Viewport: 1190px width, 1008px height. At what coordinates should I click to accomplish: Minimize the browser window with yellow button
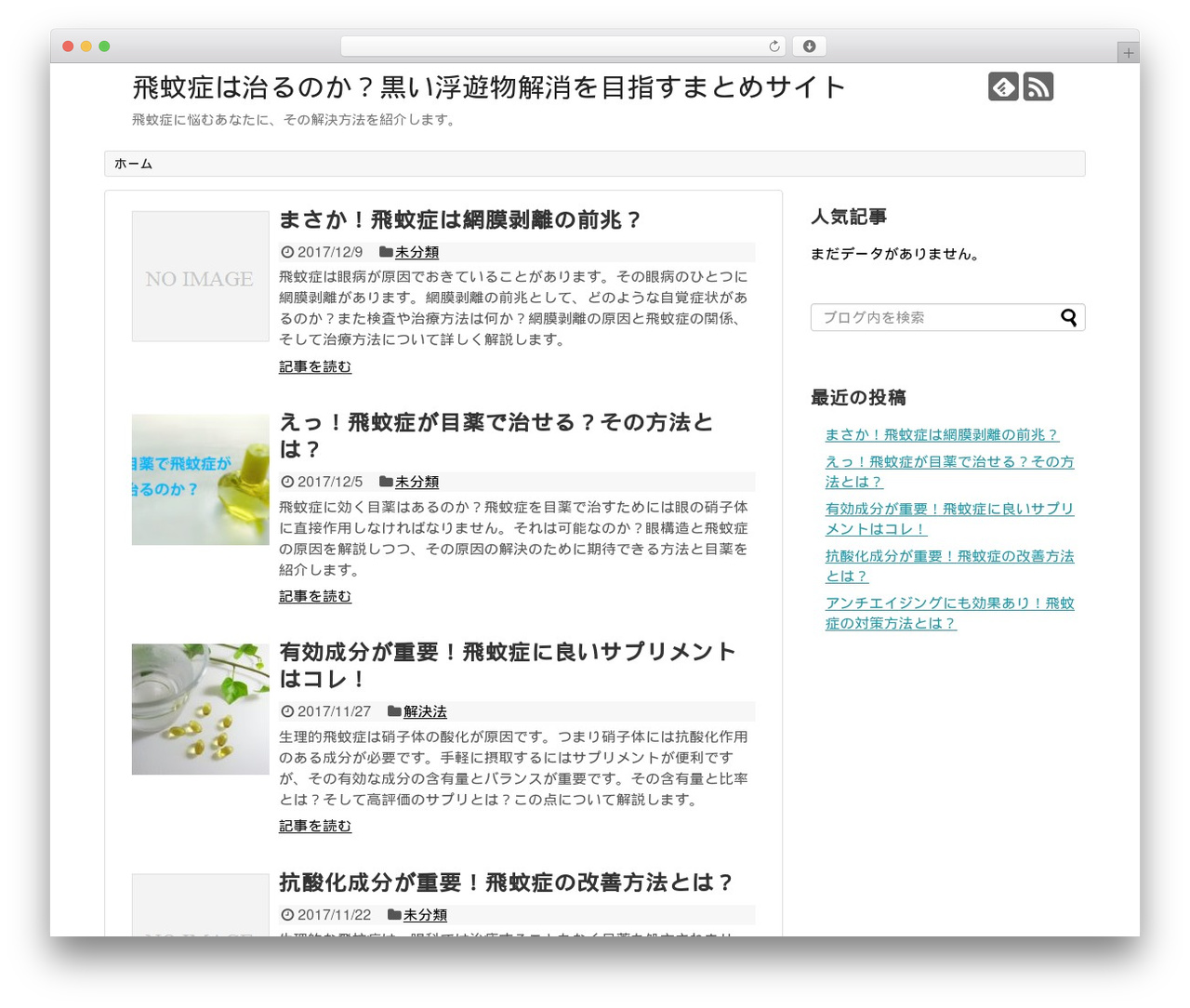86,46
